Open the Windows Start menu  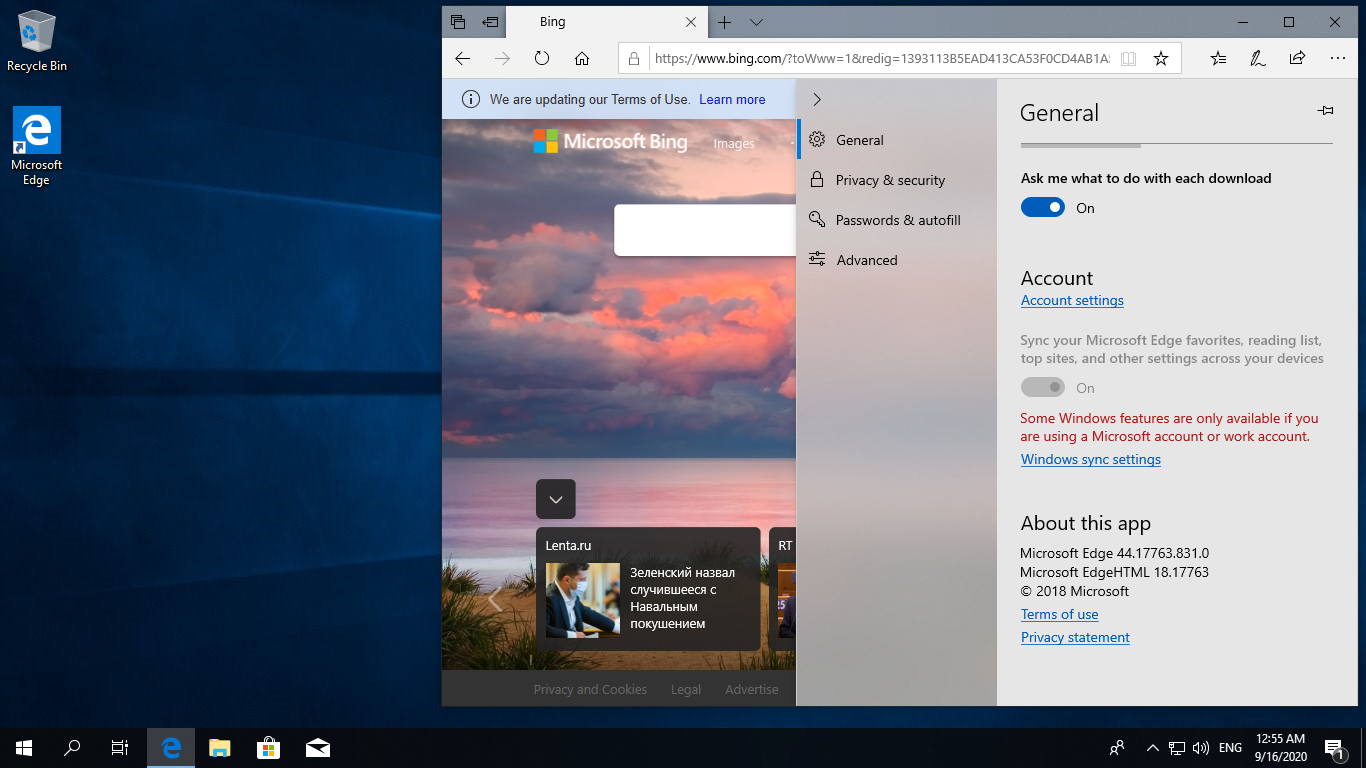pos(24,747)
